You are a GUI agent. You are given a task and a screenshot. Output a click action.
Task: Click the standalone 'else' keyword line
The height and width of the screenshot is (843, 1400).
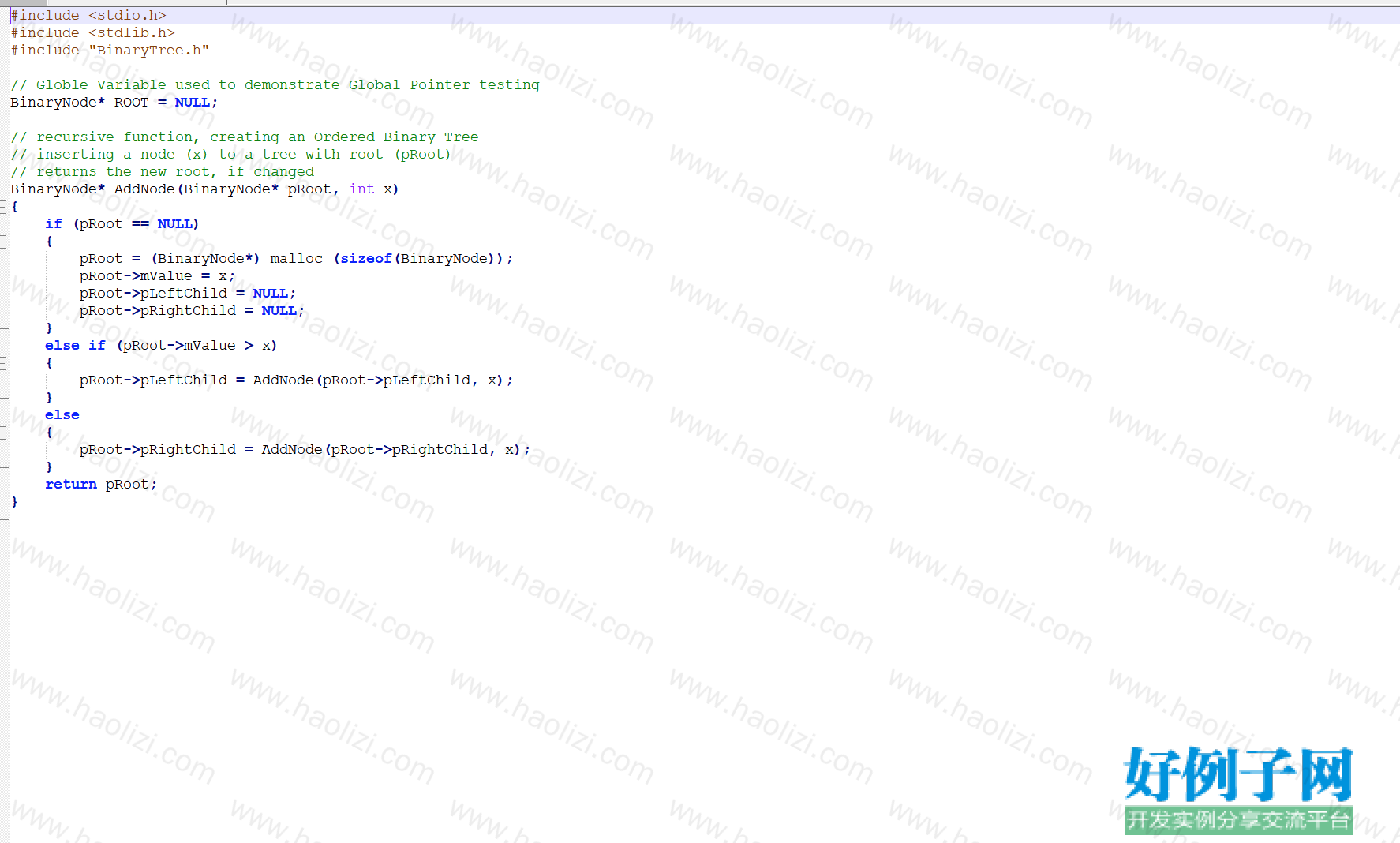click(62, 415)
